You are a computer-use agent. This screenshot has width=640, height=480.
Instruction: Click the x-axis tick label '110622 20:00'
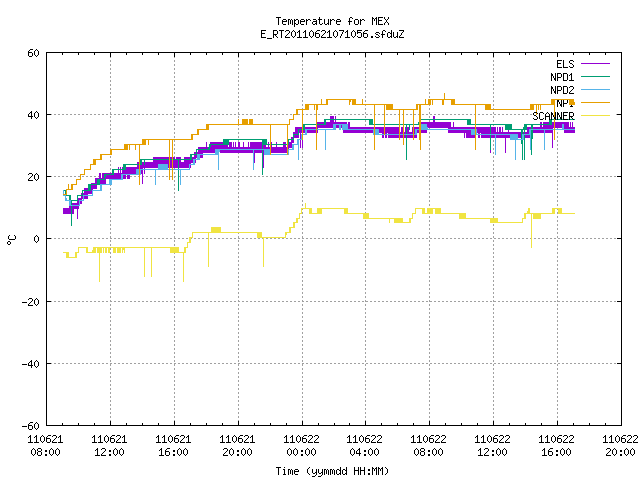(620, 446)
